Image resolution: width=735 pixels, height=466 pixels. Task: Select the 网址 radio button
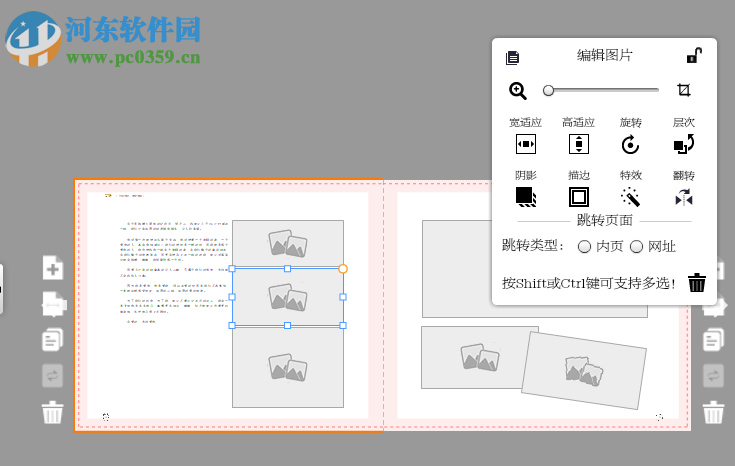(636, 247)
